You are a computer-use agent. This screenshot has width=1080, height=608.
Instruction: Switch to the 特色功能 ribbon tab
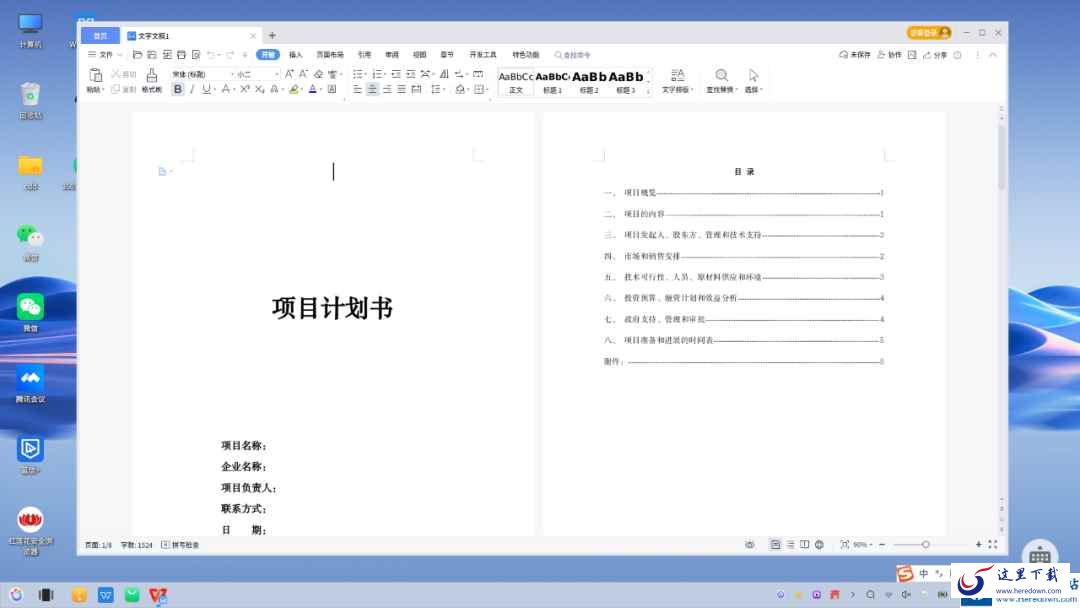tap(526, 54)
